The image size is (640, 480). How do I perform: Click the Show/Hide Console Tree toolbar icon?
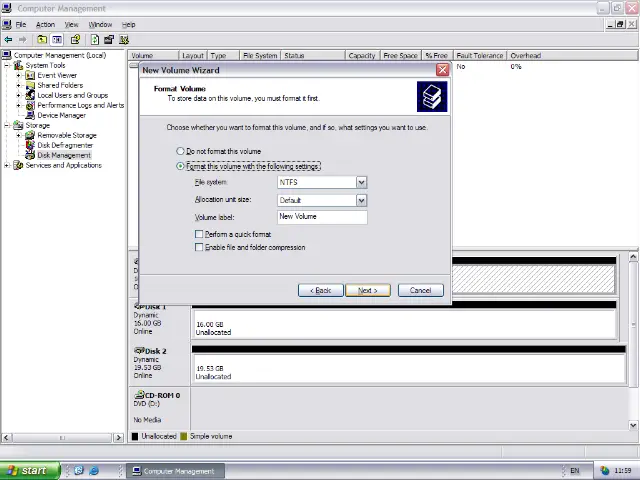57,40
